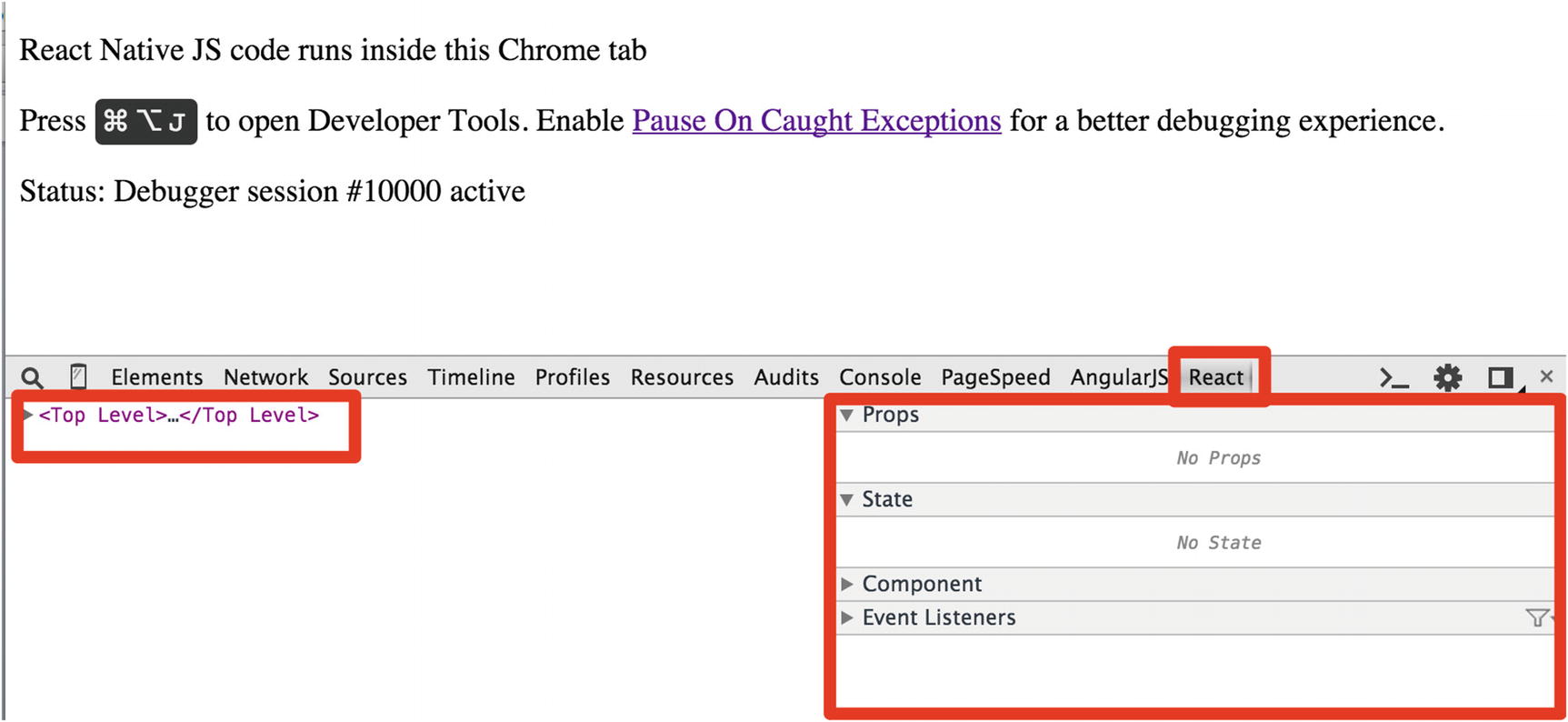Viewport: 1568px width, 722px height.
Task: Expand the Top Level component tree node
Action: [28, 415]
